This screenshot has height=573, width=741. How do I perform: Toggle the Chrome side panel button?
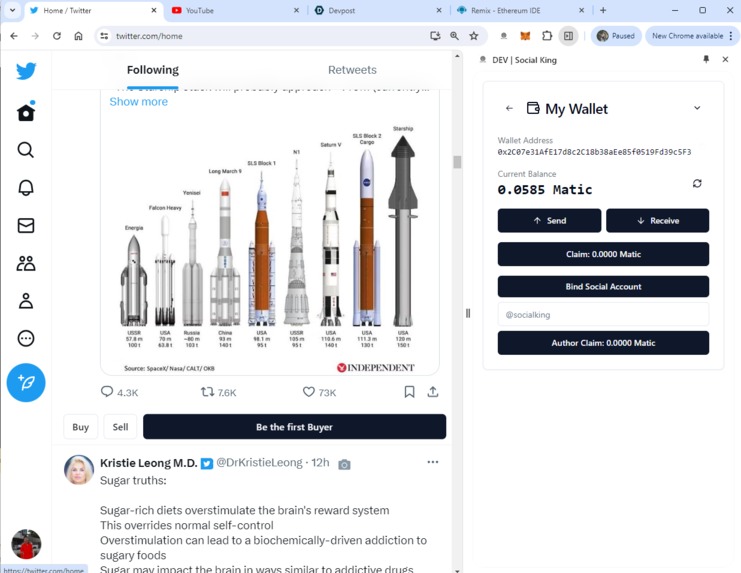coord(569,36)
